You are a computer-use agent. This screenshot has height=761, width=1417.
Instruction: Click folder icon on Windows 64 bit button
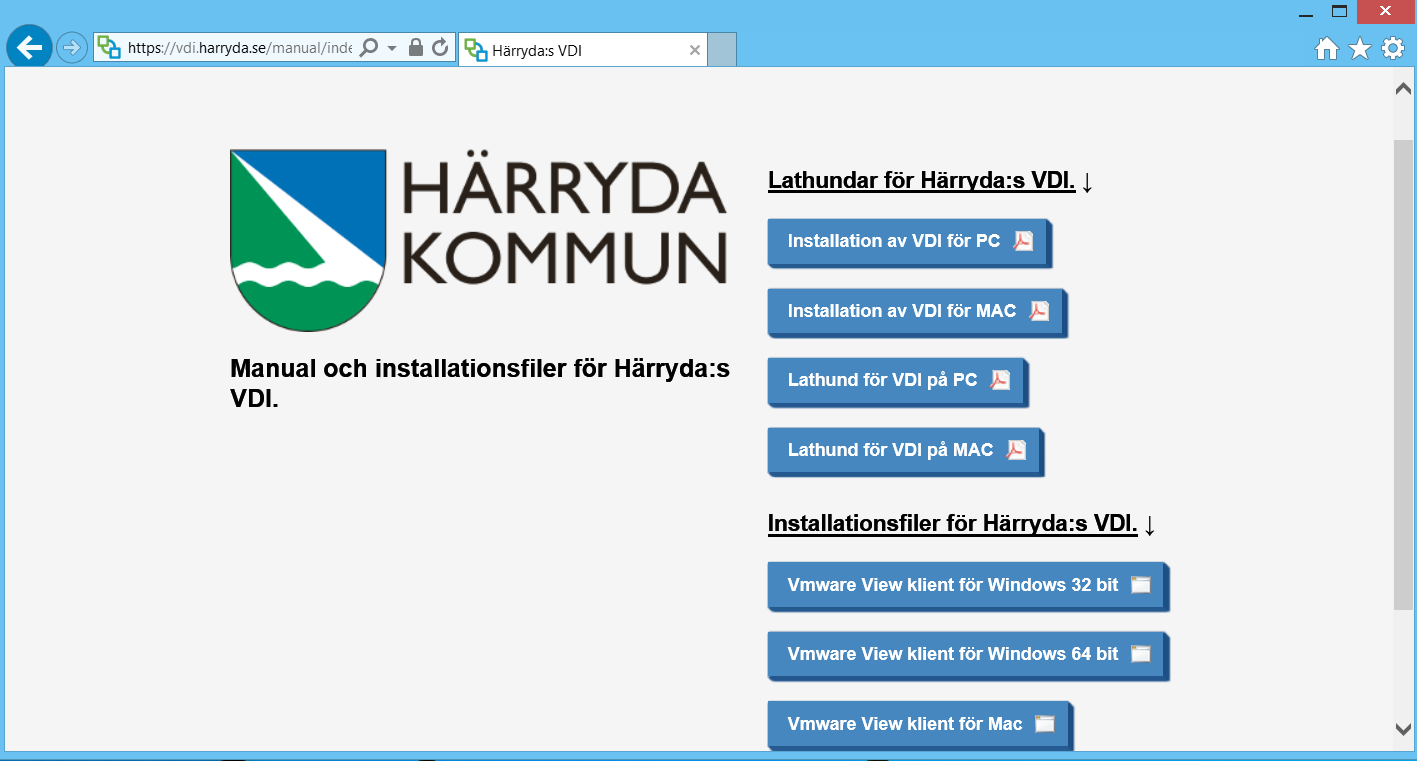pyautogui.click(x=1141, y=654)
